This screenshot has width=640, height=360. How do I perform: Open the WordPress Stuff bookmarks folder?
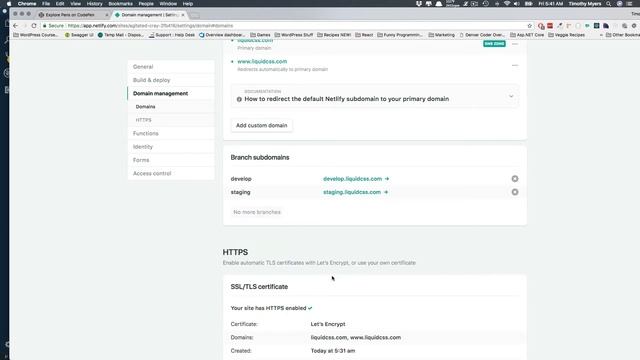pyautogui.click(x=293, y=35)
